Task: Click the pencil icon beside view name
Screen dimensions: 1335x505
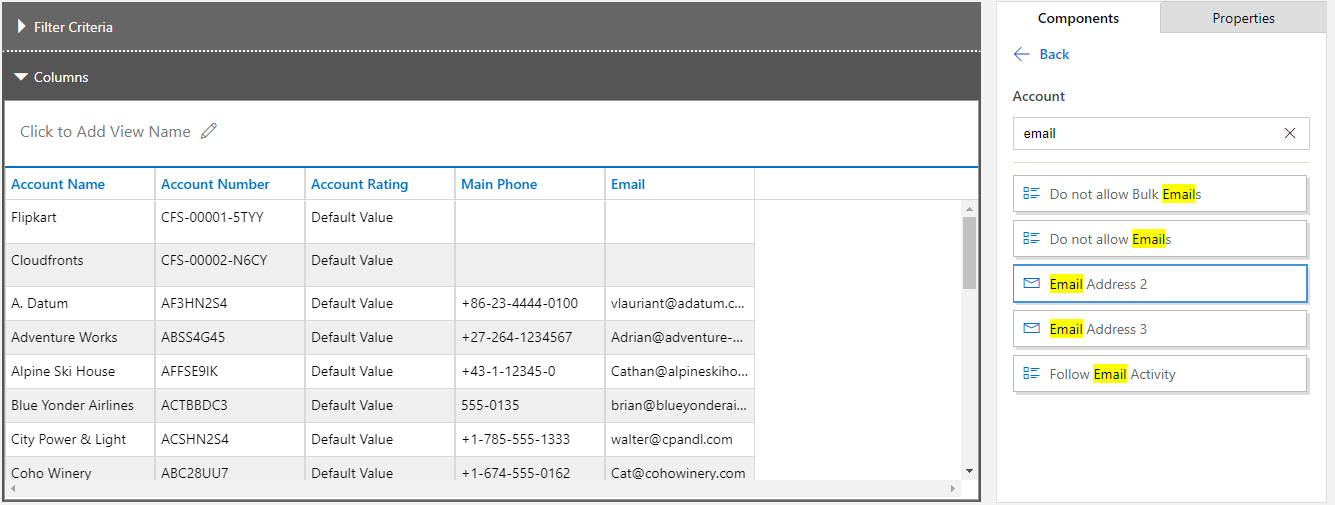Action: (209, 131)
